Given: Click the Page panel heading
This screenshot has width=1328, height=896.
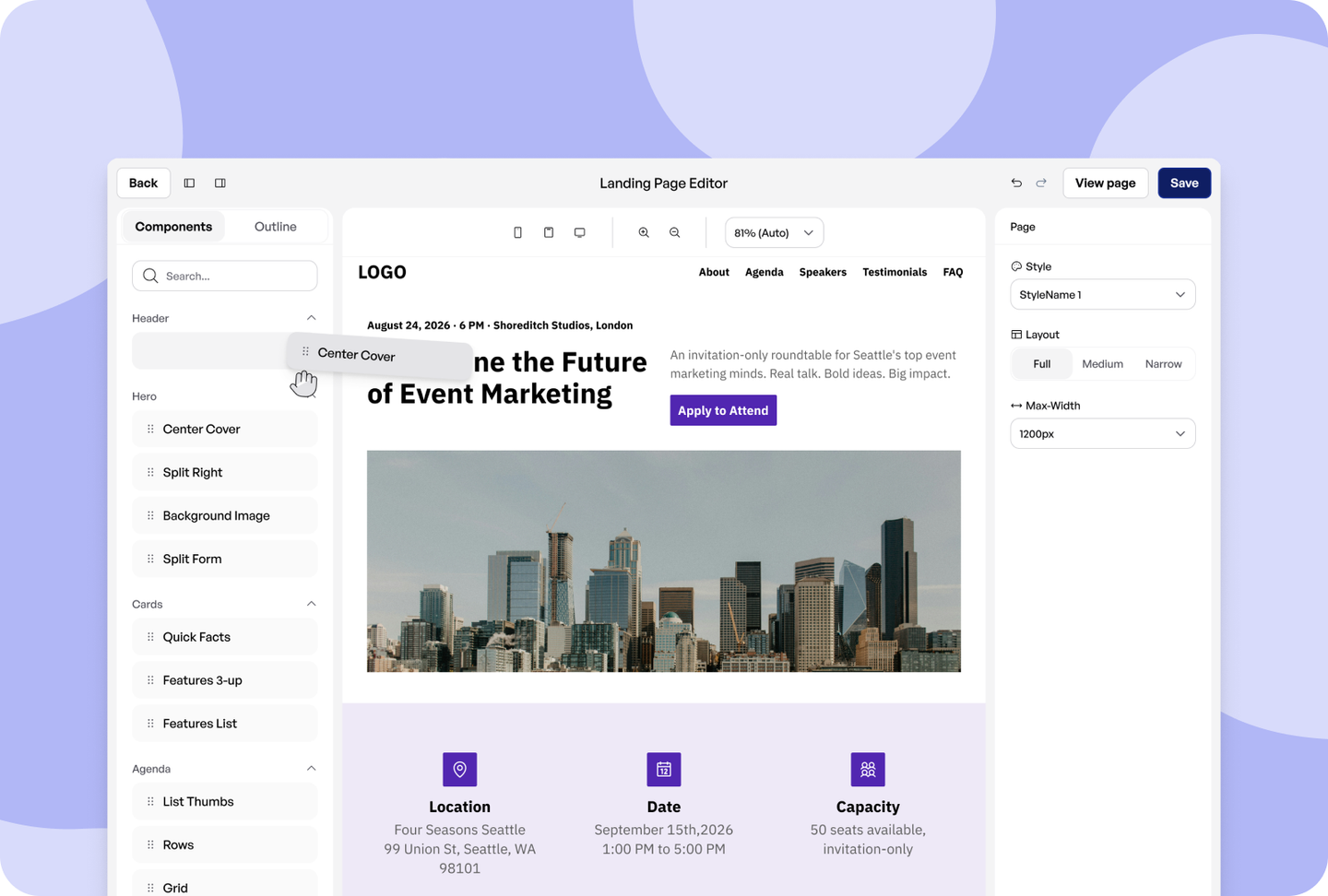Looking at the screenshot, I should [1023, 227].
